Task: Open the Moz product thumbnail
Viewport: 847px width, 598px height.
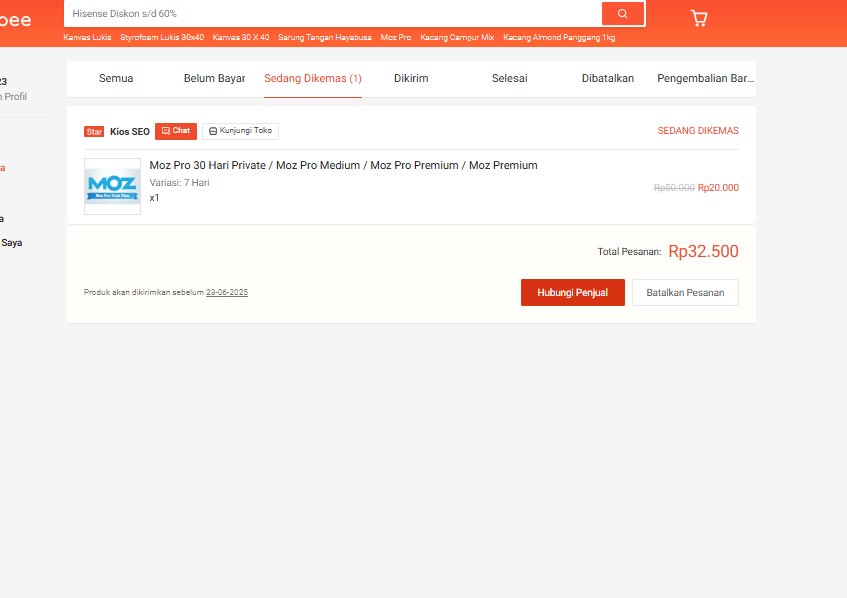Action: [112, 186]
